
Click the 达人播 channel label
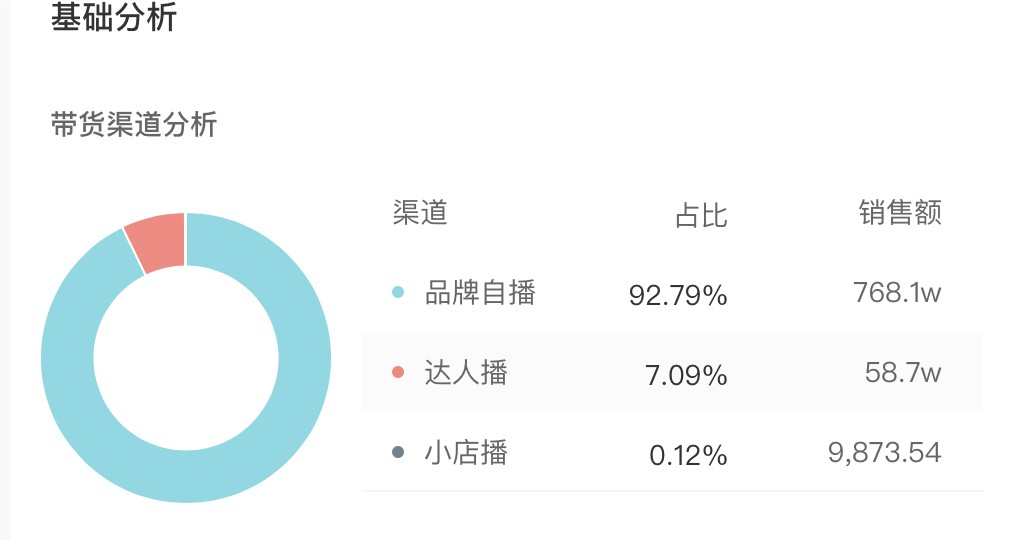pos(466,373)
